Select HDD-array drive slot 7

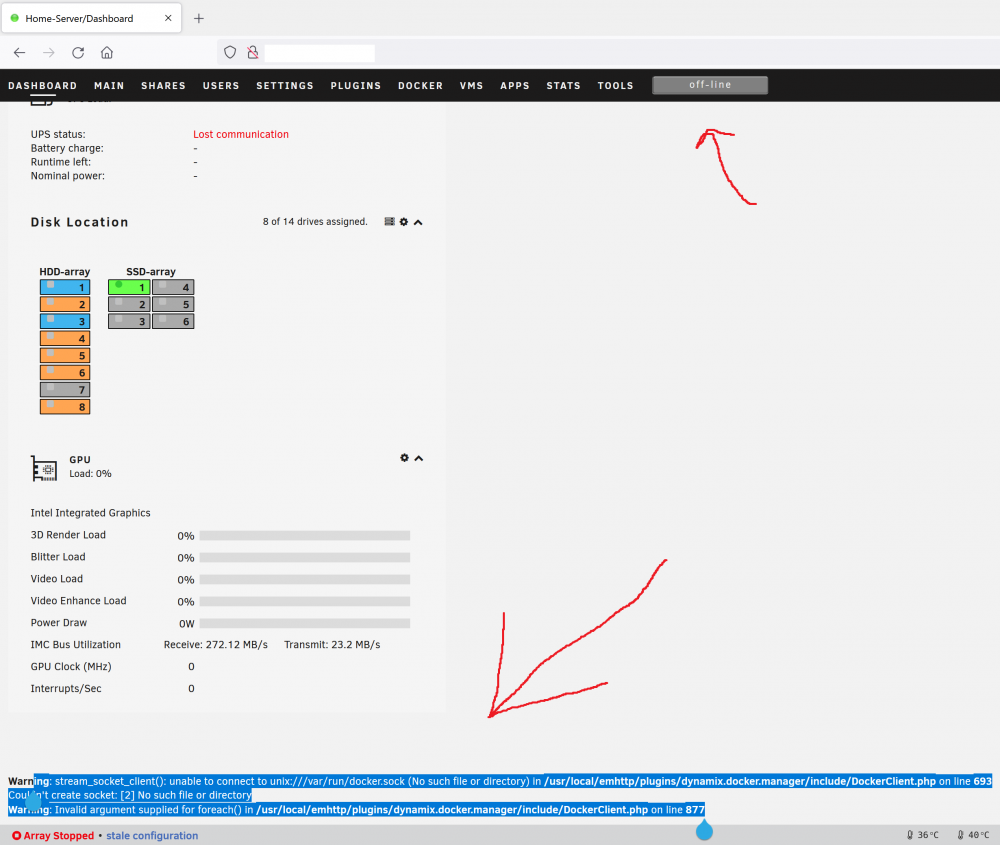65,390
